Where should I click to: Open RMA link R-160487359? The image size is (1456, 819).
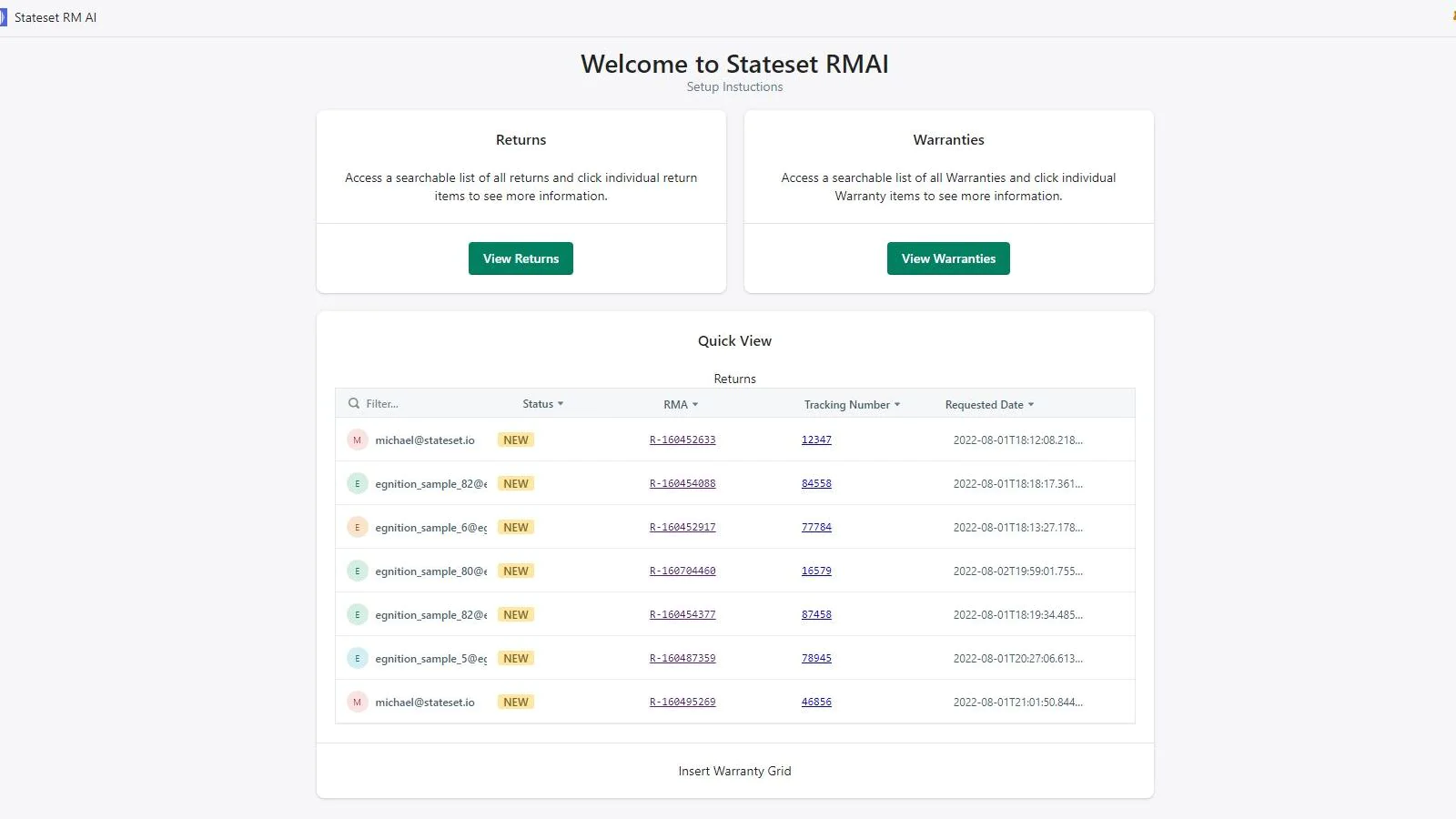coord(682,658)
